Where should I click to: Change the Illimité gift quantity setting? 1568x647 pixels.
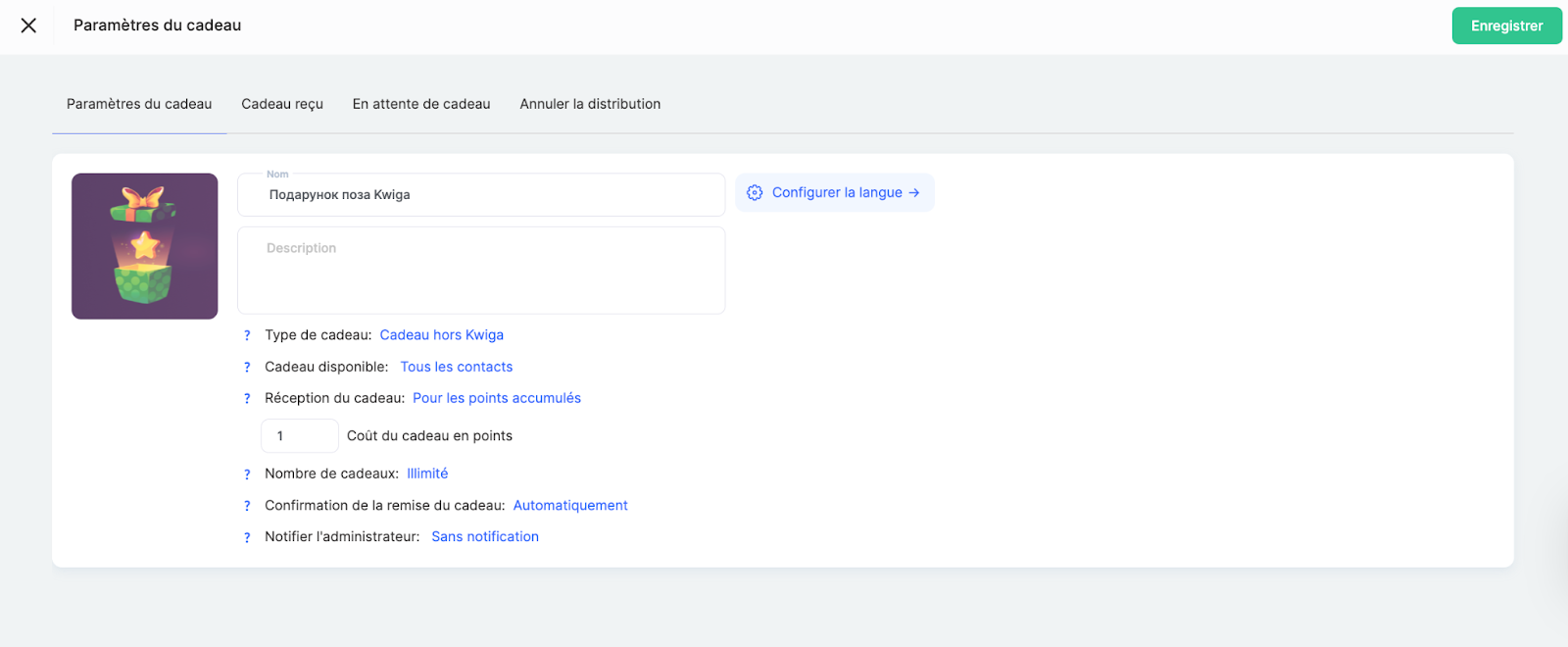[x=427, y=473]
